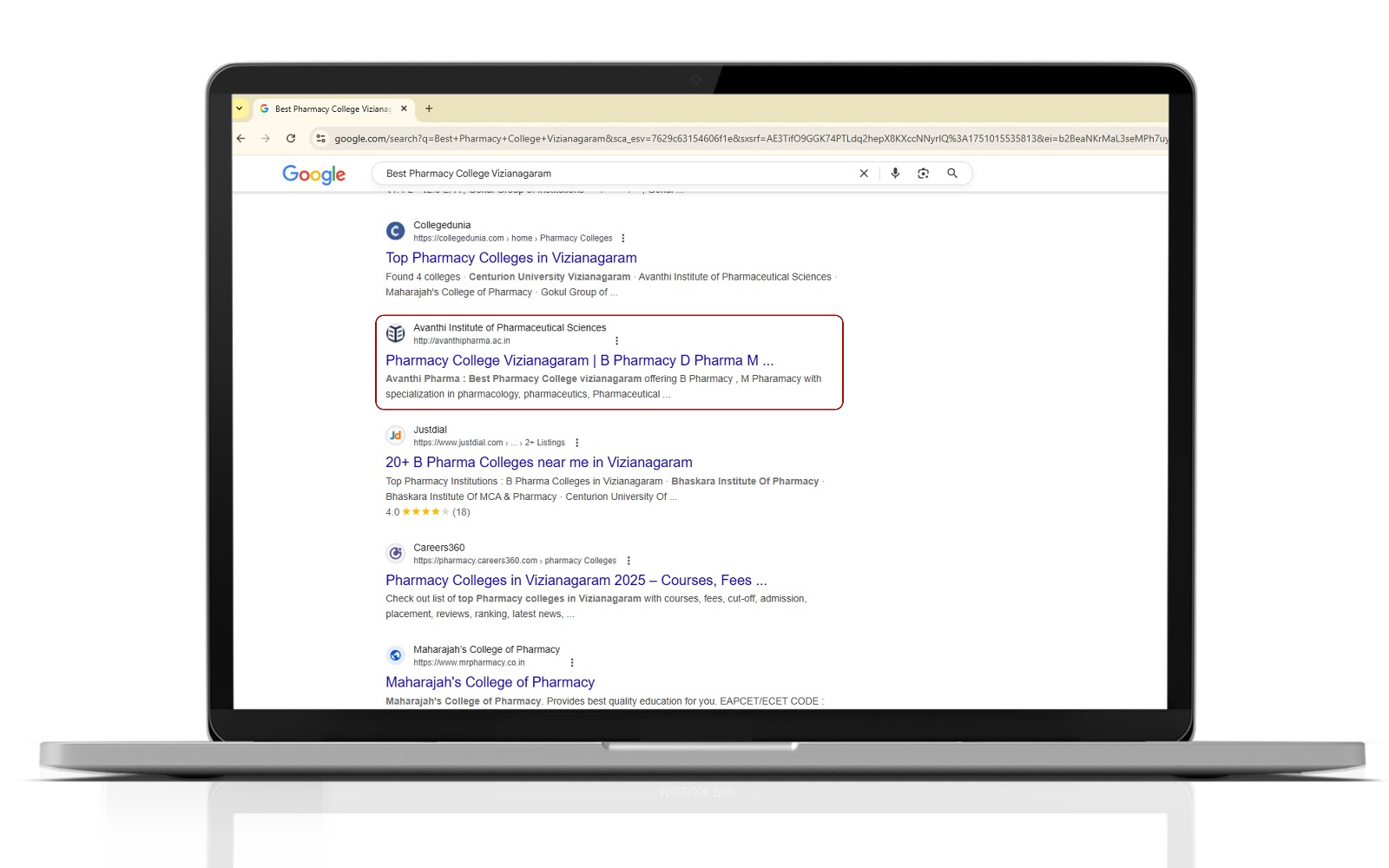Open the Careers360 result three-dot menu

coord(629,561)
